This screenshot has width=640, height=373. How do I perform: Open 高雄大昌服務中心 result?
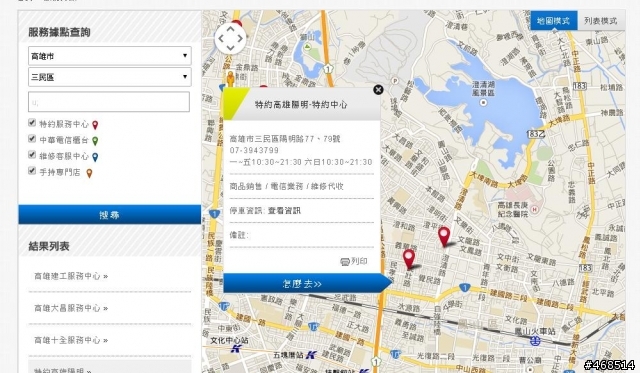(71, 308)
